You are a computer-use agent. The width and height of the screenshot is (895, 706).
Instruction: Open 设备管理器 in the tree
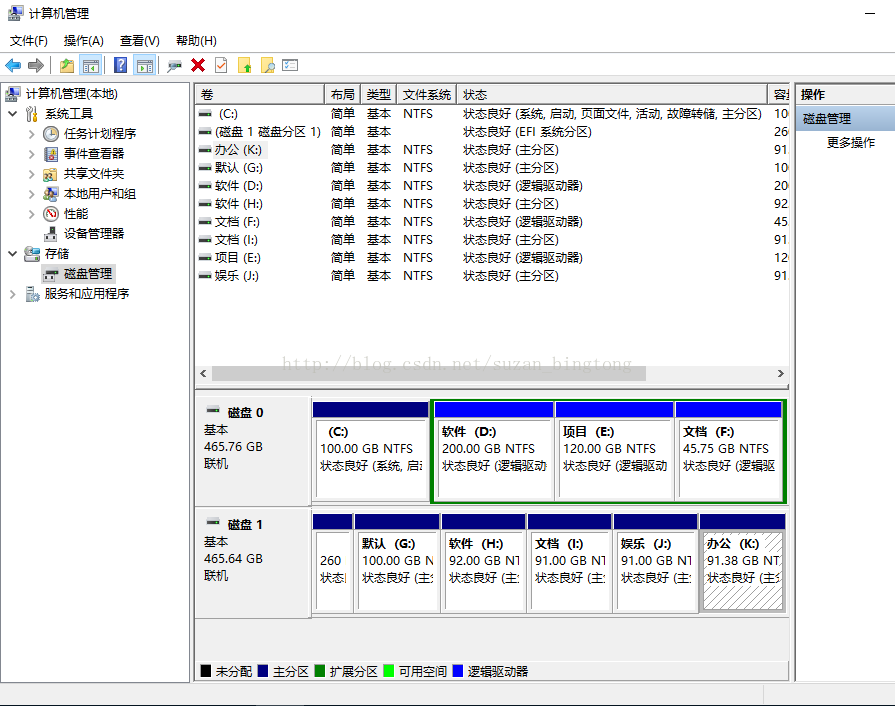pos(94,233)
